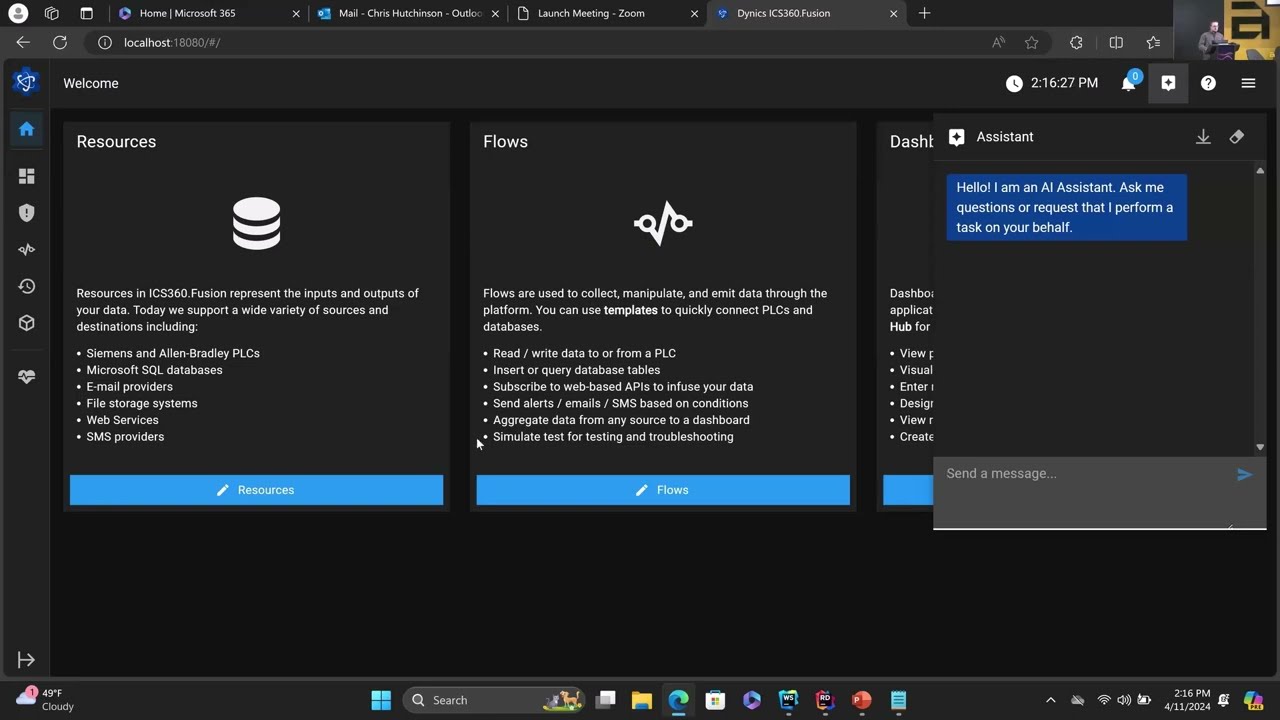Open the shield security icon in sidebar
1280x720 pixels.
(26, 213)
